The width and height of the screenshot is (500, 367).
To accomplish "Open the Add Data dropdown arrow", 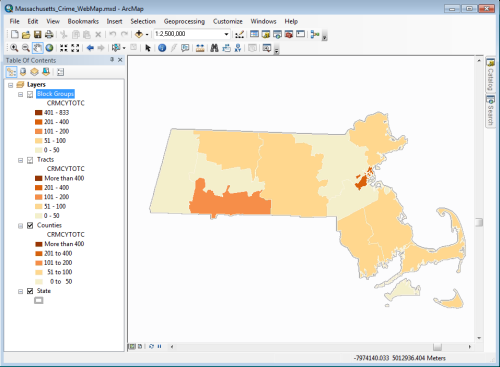I will (147, 34).
